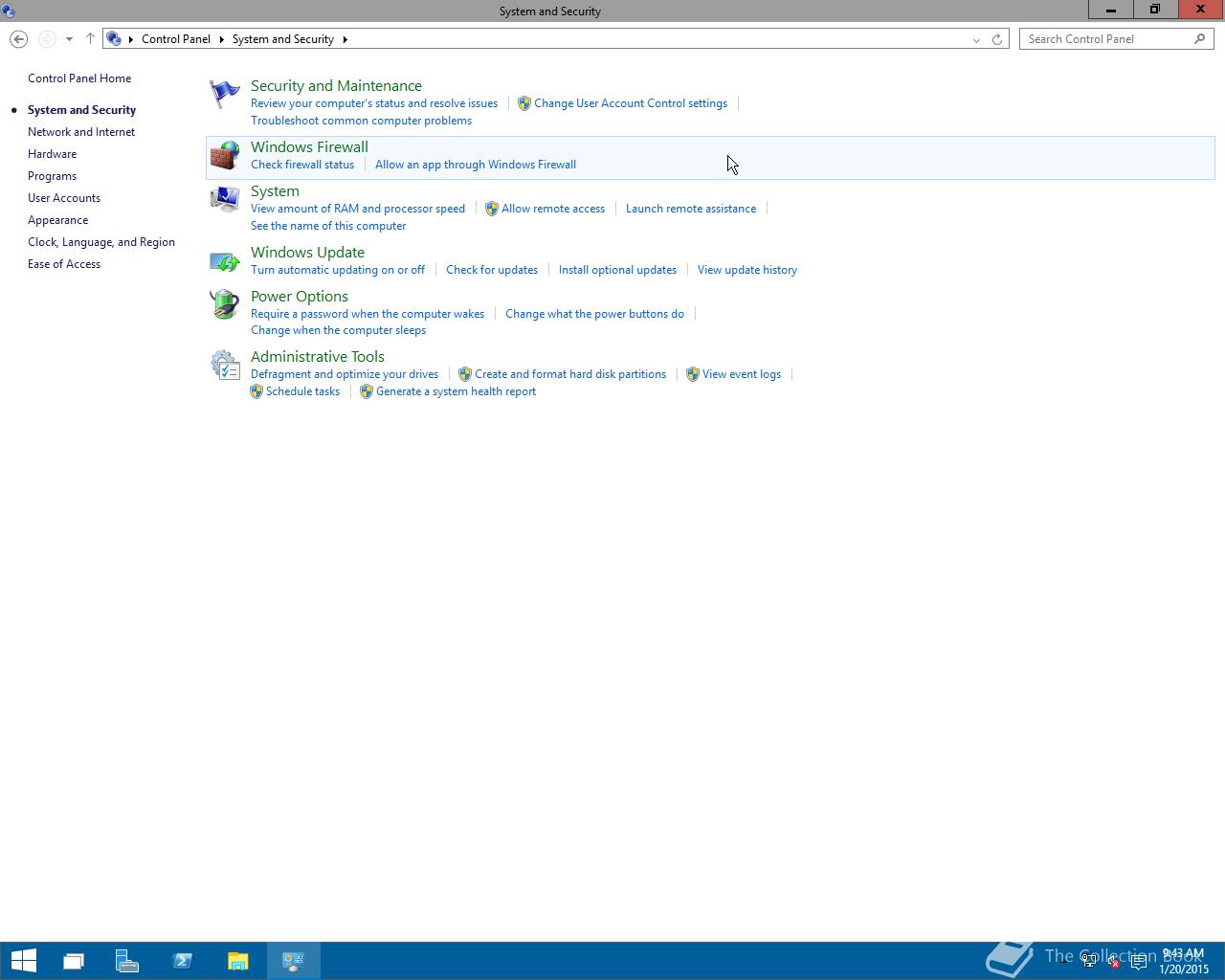Image resolution: width=1225 pixels, height=980 pixels.
Task: Click the muted volume tray icon
Action: coord(1113,962)
